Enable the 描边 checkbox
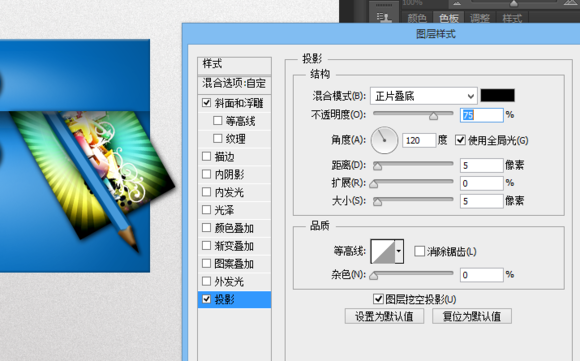Viewport: 580px width, 361px height. click(206, 156)
